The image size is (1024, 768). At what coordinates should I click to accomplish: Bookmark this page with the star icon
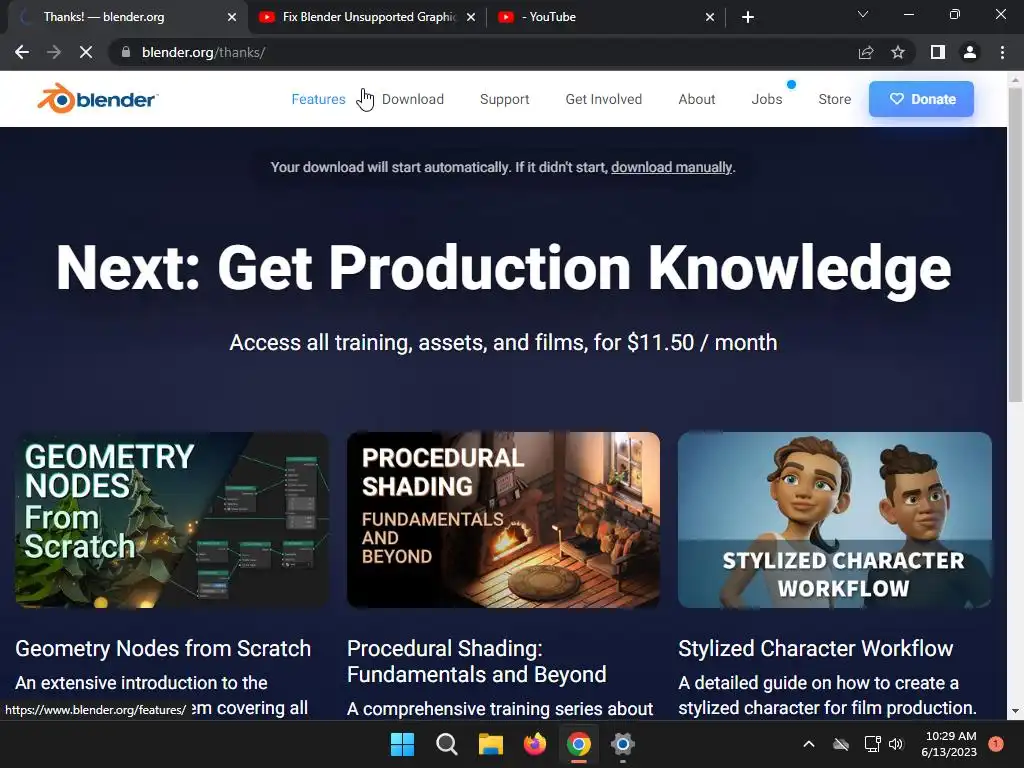click(898, 52)
